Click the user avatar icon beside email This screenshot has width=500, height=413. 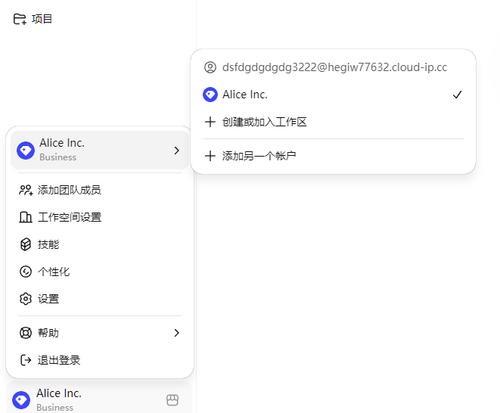(210, 67)
